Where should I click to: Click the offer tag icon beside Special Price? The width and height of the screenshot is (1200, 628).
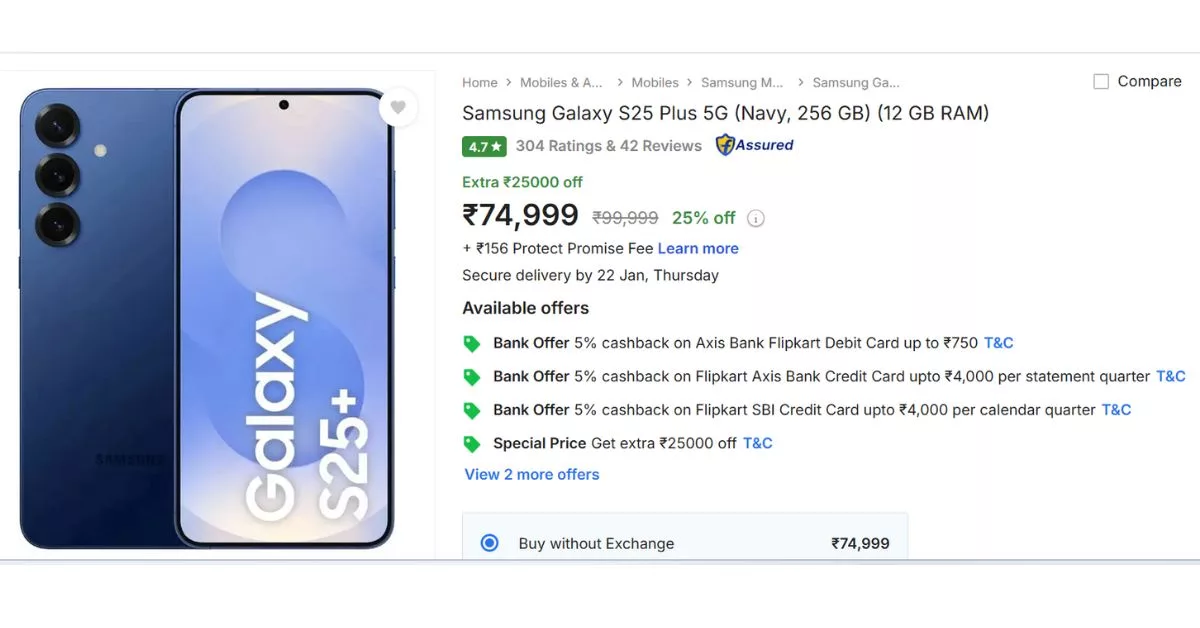point(471,443)
